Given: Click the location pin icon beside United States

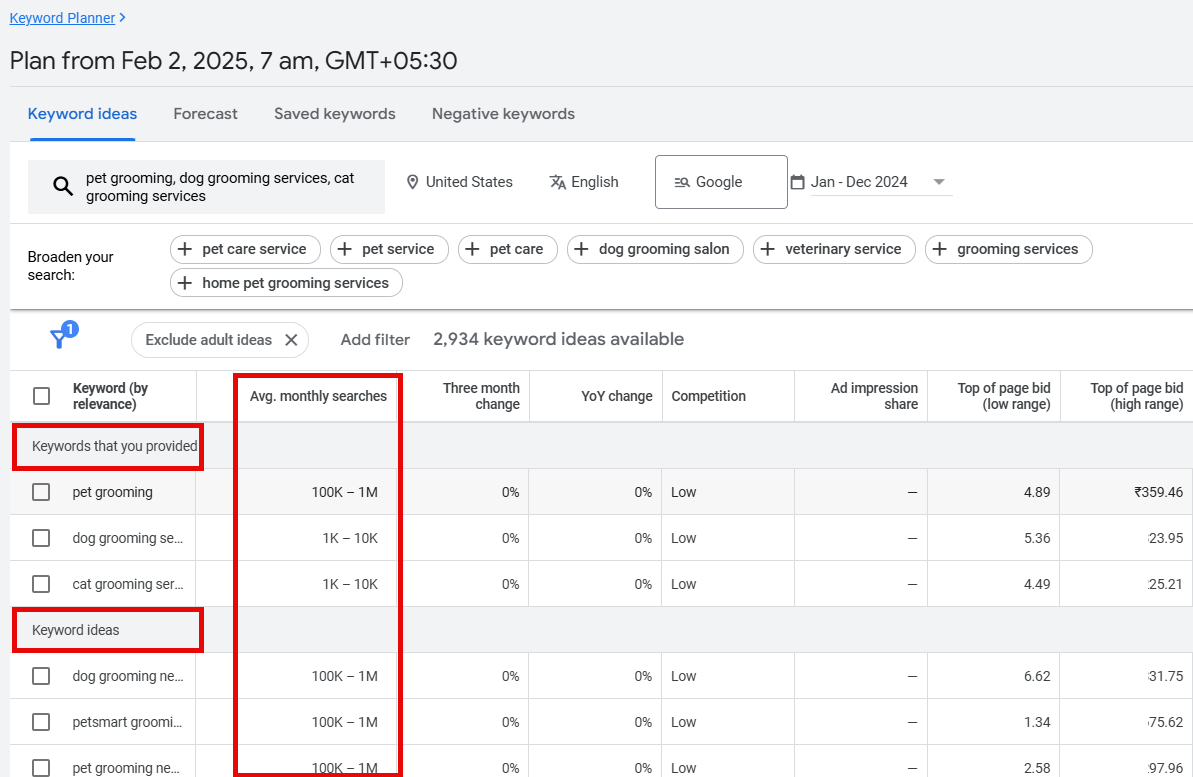Looking at the screenshot, I should pos(413,181).
